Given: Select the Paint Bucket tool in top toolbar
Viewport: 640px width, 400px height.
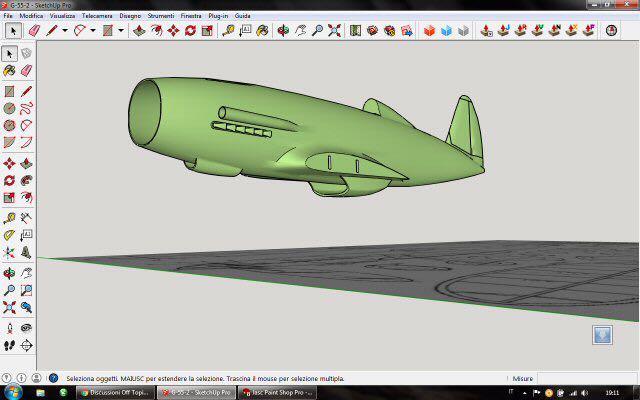Looking at the screenshot, I should [260, 31].
